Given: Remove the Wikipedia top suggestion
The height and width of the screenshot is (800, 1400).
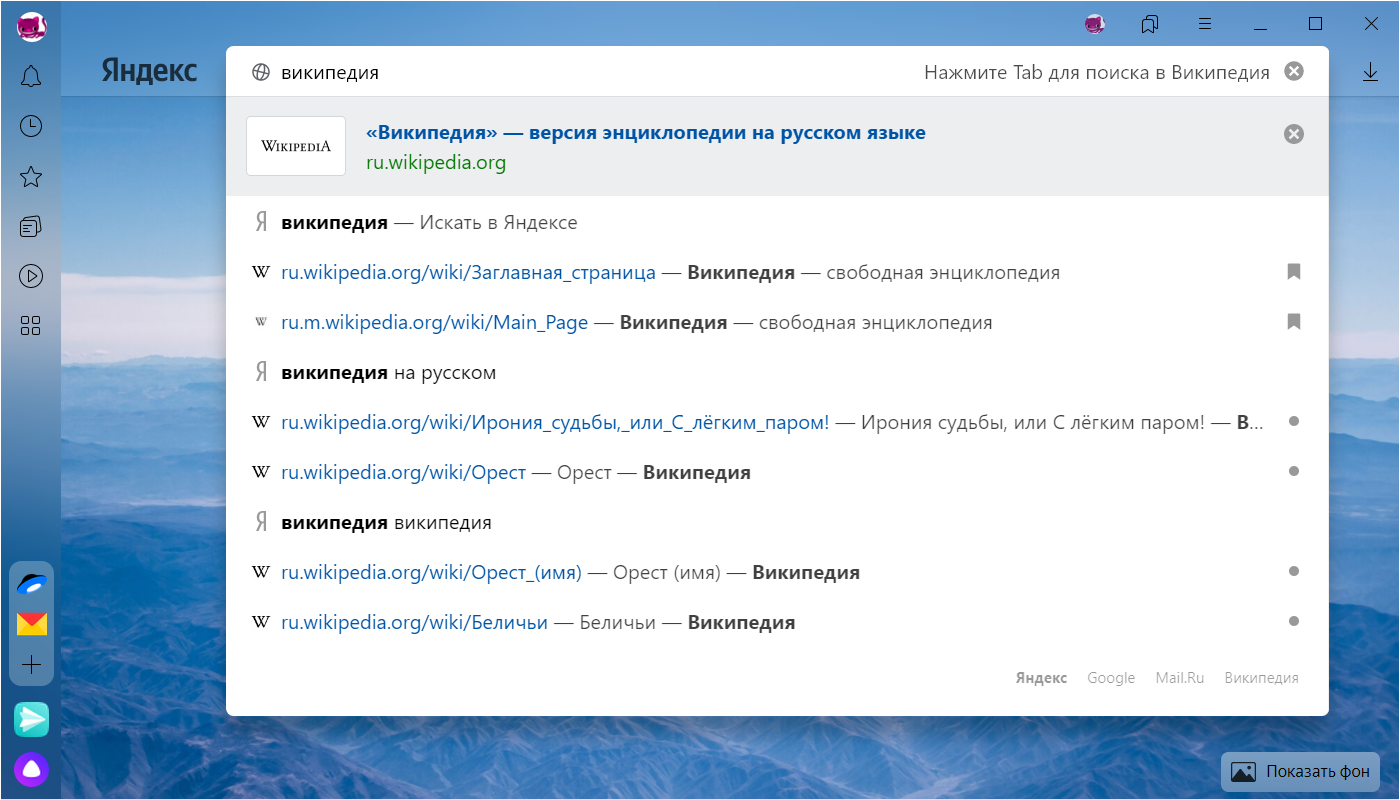Looking at the screenshot, I should [1294, 134].
